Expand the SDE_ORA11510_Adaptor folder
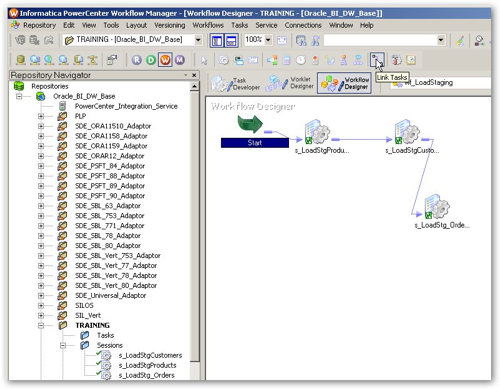This screenshot has width=500, height=389. (41, 126)
